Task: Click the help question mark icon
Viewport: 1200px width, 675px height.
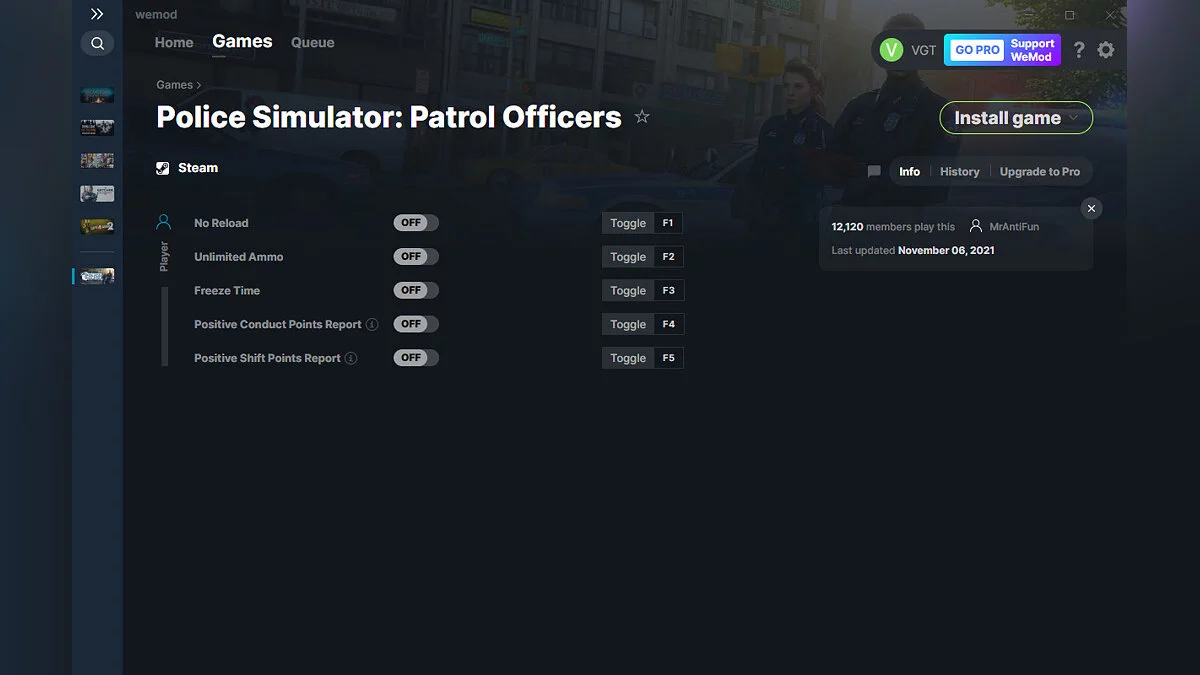Action: click(1078, 49)
